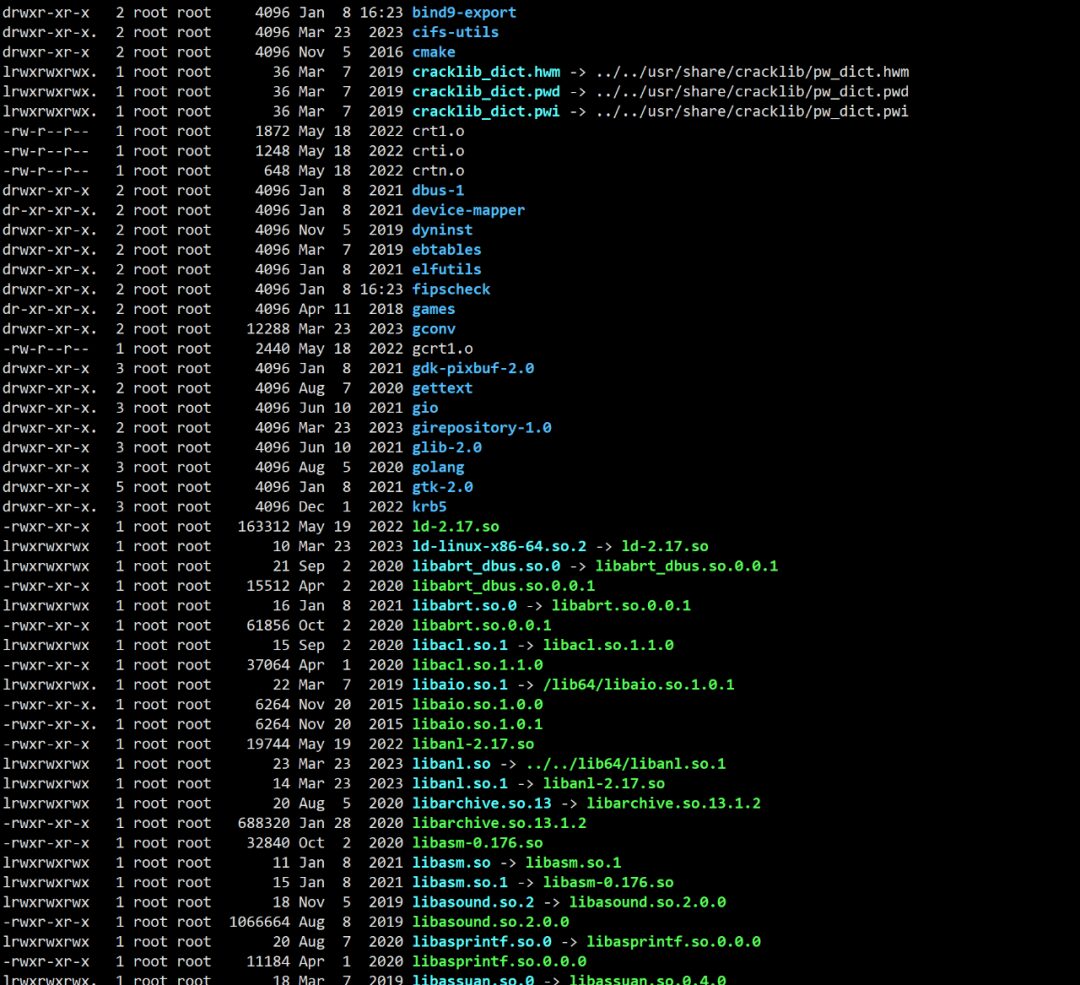Select the libacl.so.1 symlink name
This screenshot has height=985, width=1080.
click(x=459, y=645)
